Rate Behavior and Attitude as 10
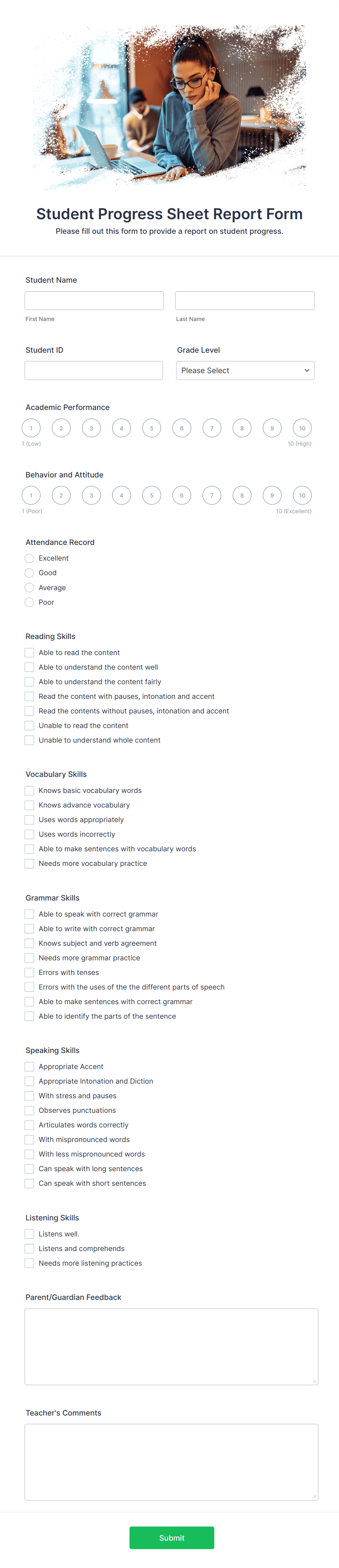 coord(303,495)
